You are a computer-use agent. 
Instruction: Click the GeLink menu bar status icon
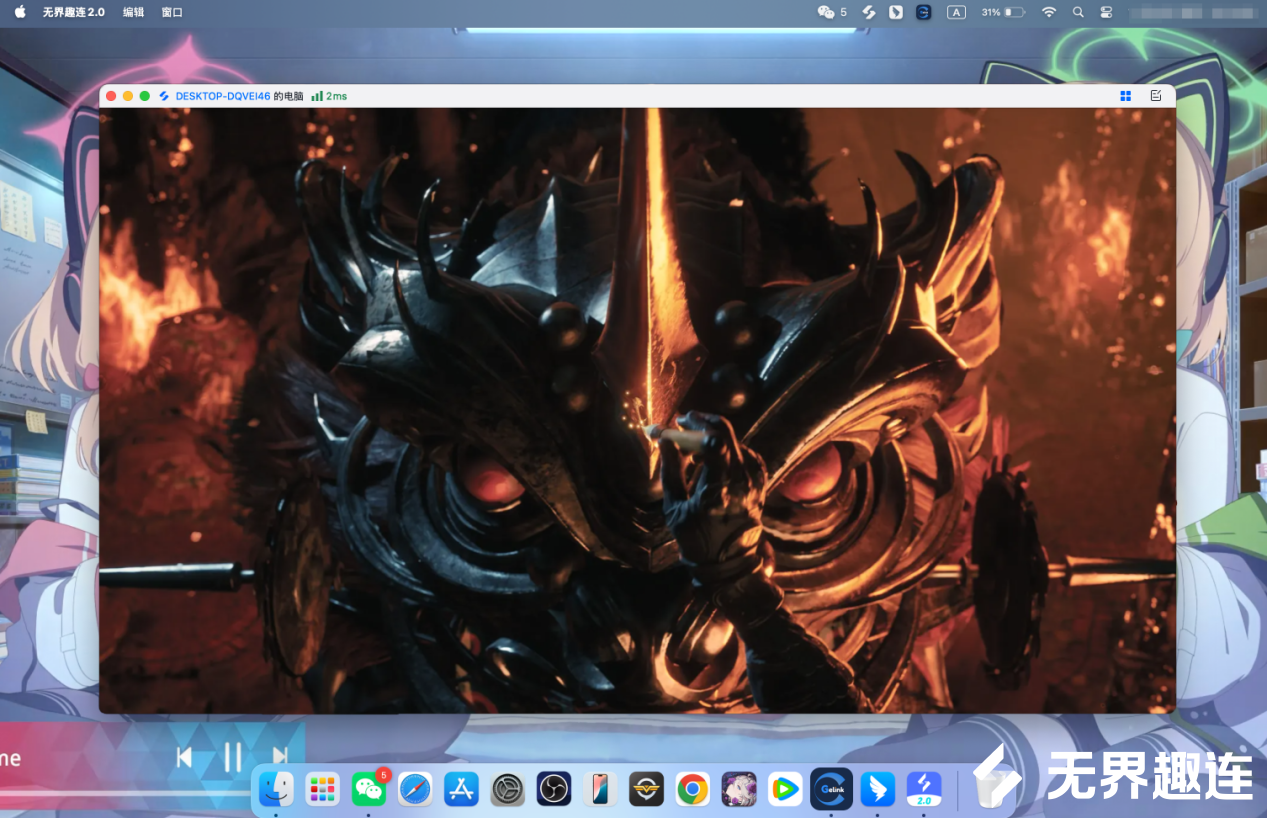click(924, 12)
